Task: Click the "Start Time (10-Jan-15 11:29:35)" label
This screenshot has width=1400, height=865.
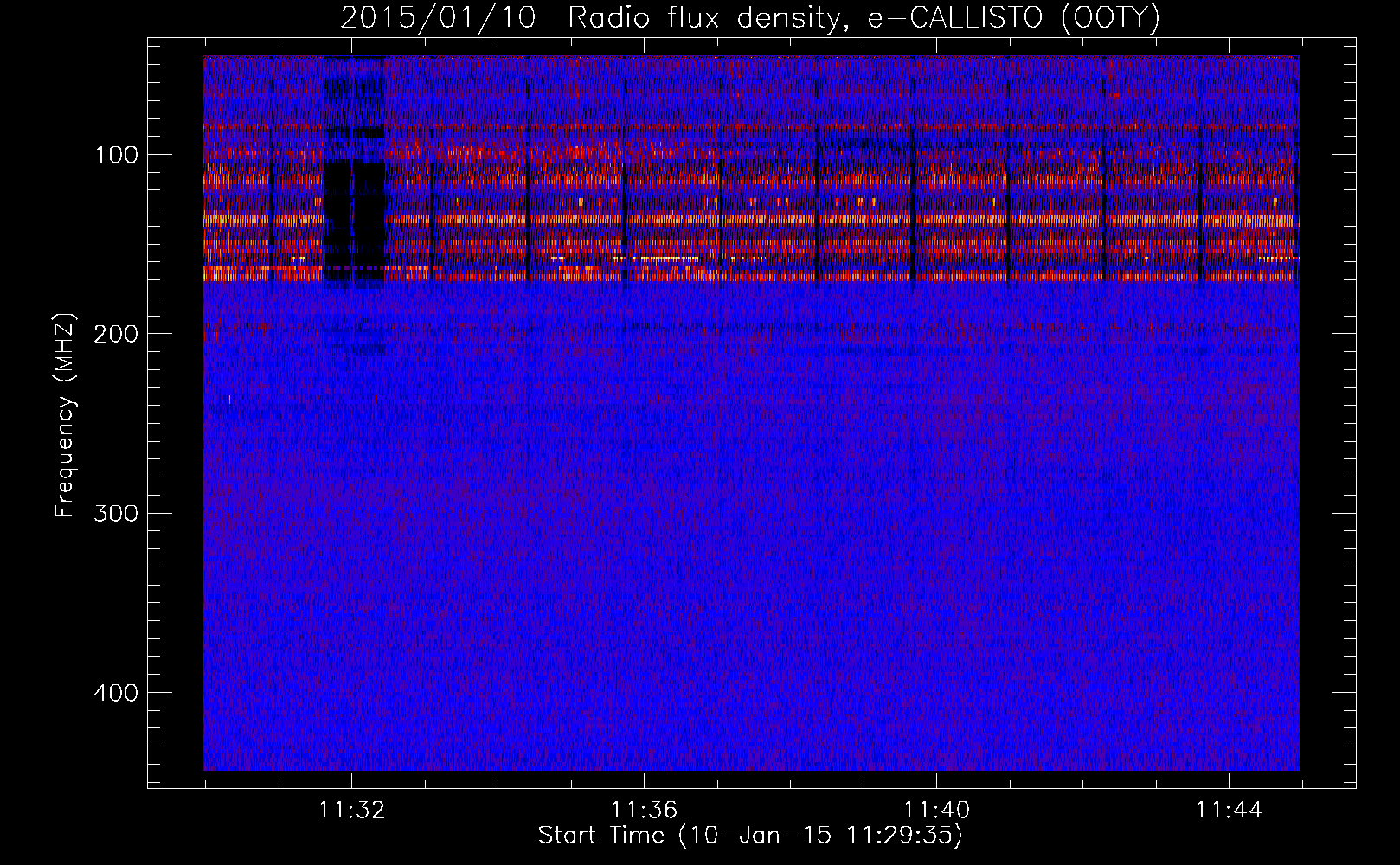Action: point(750,836)
